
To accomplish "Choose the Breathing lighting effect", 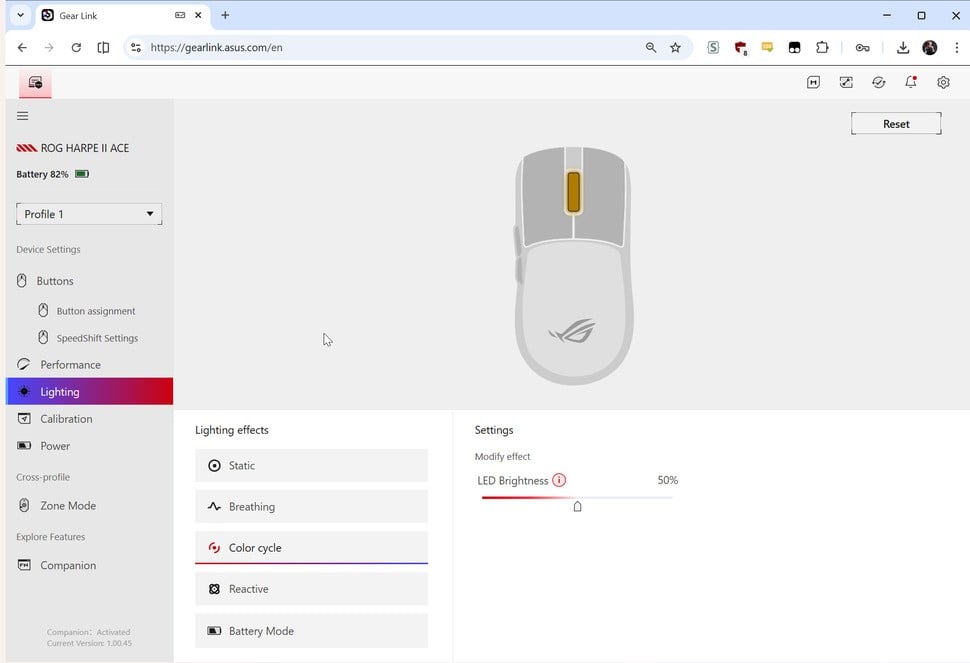I will pos(311,507).
